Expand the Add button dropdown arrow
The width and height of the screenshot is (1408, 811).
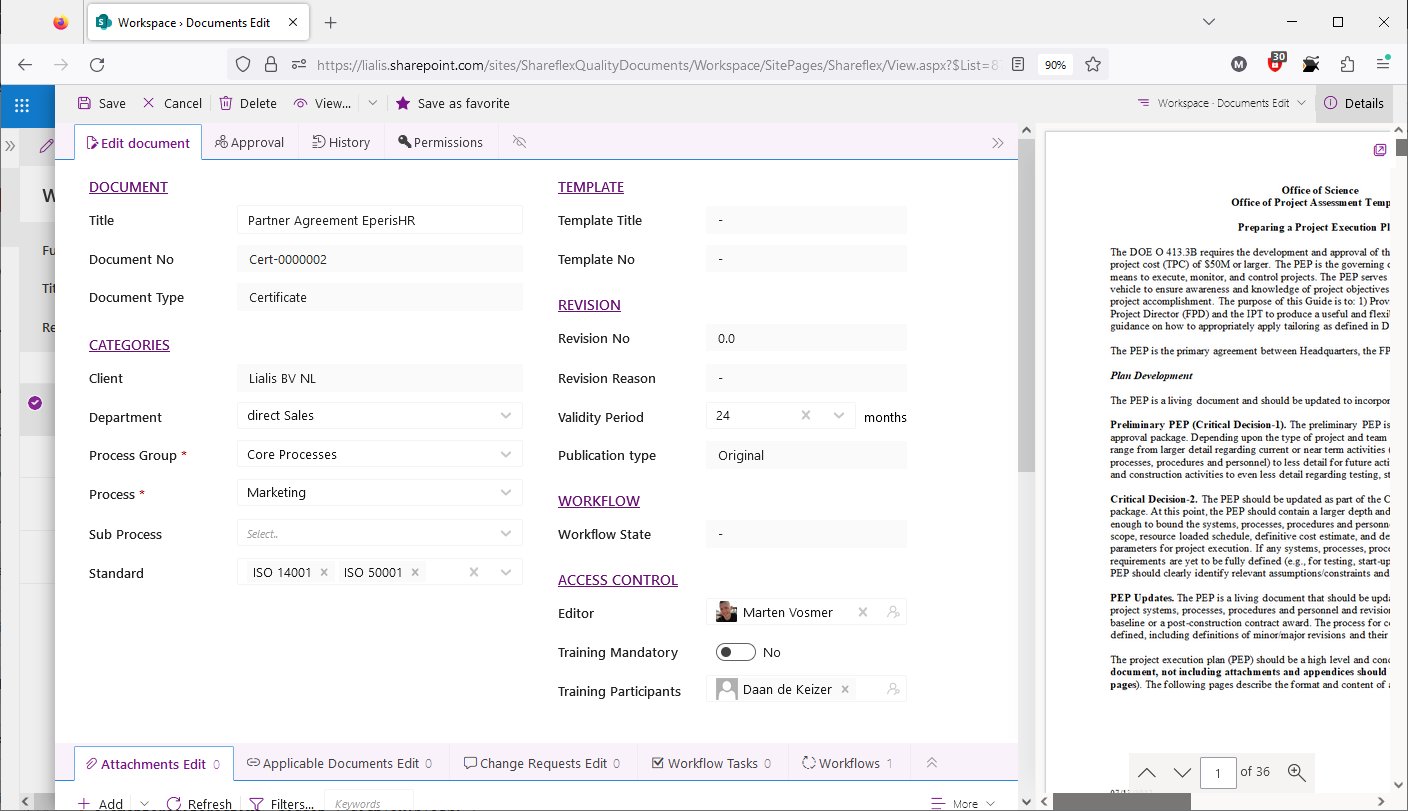144,803
